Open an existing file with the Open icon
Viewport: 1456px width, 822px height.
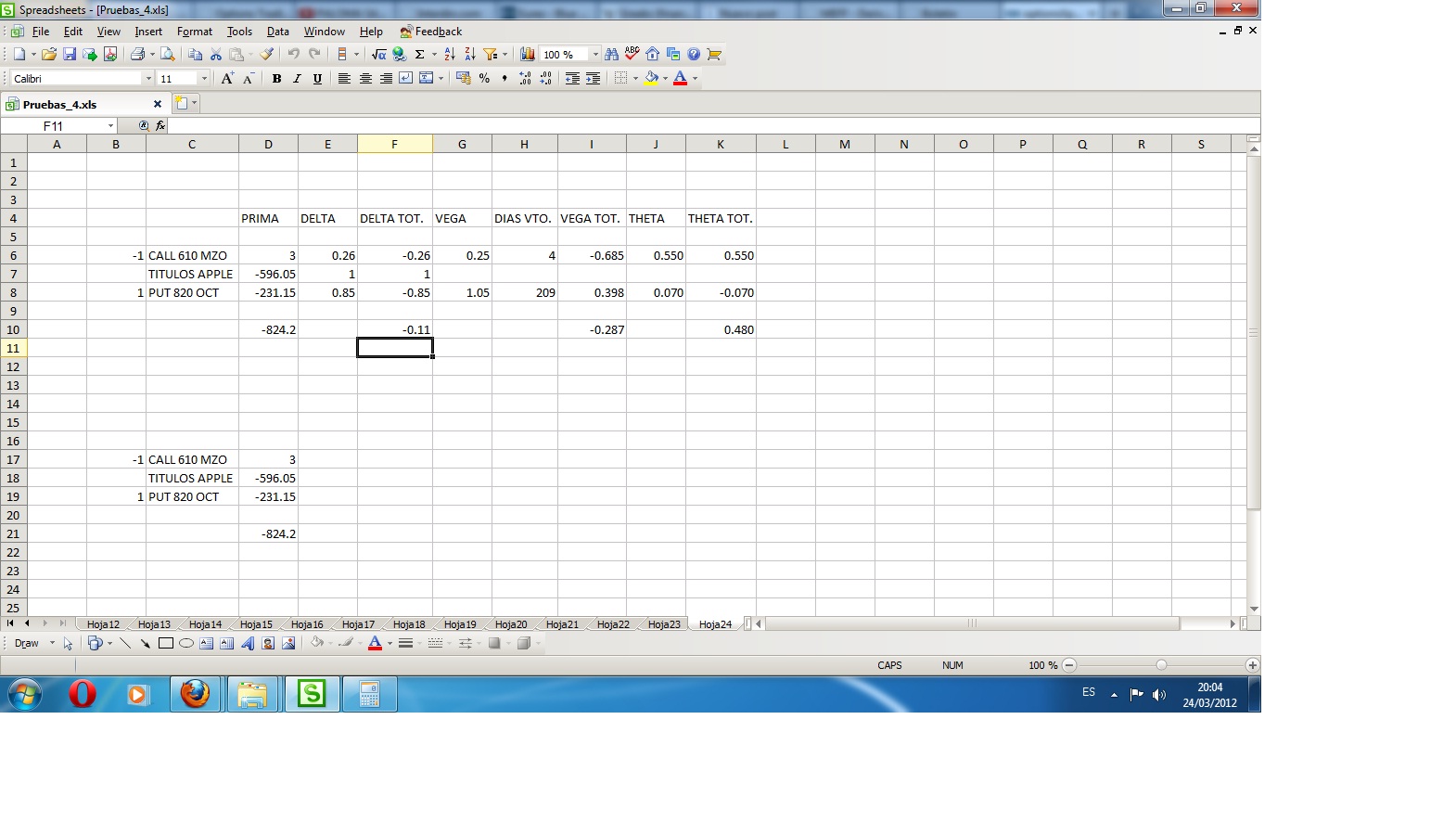coord(49,55)
